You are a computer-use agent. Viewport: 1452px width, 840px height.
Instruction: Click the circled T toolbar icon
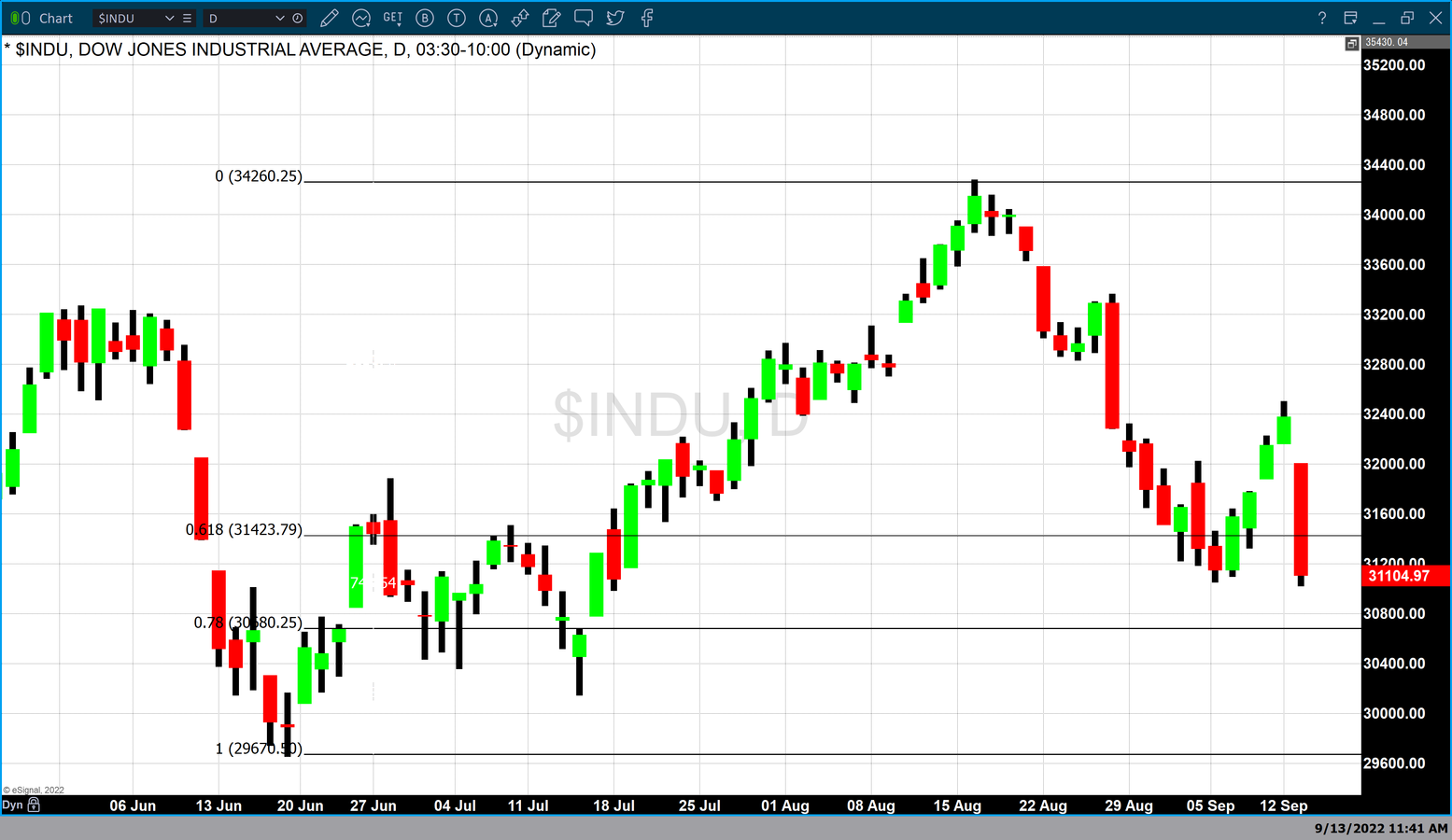pyautogui.click(x=457, y=18)
